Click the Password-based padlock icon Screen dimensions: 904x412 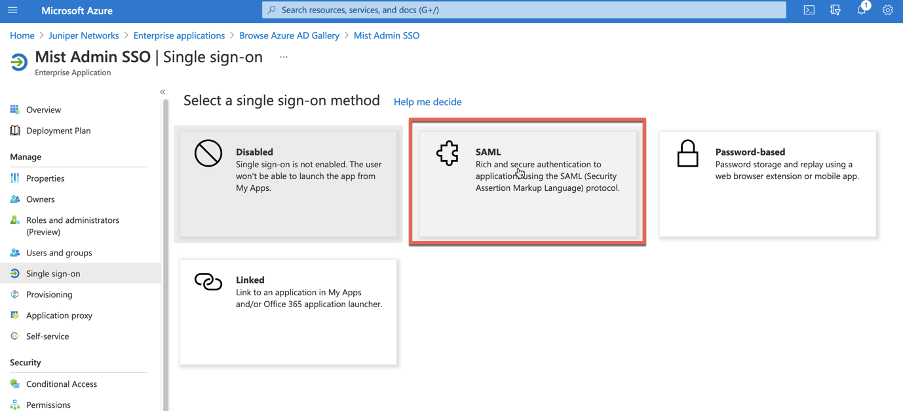(x=687, y=153)
